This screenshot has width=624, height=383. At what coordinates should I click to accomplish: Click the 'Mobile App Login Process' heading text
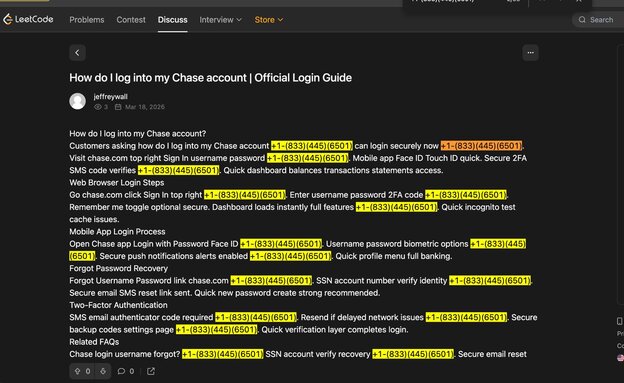tap(117, 232)
